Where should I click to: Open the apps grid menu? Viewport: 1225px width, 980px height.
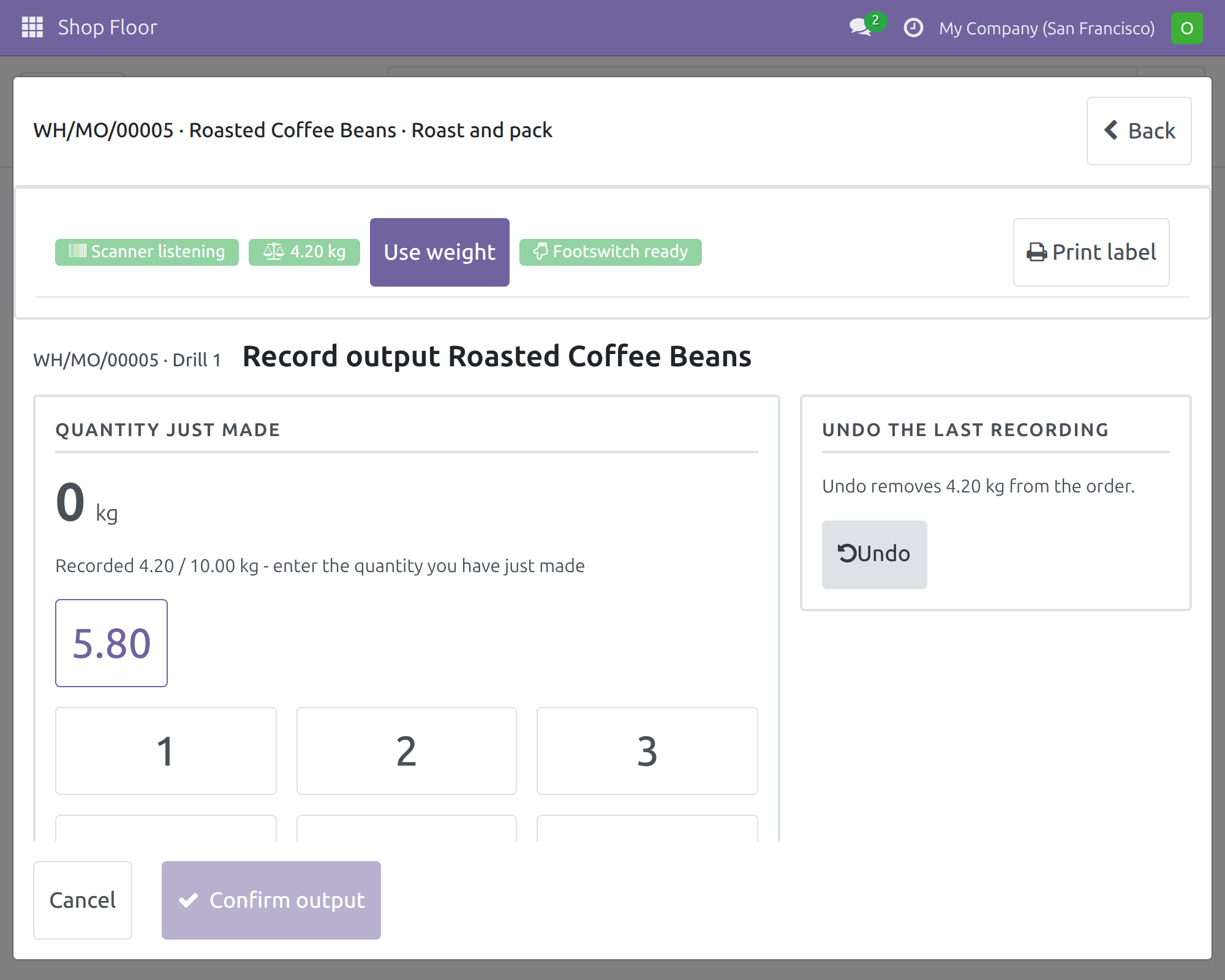click(32, 28)
